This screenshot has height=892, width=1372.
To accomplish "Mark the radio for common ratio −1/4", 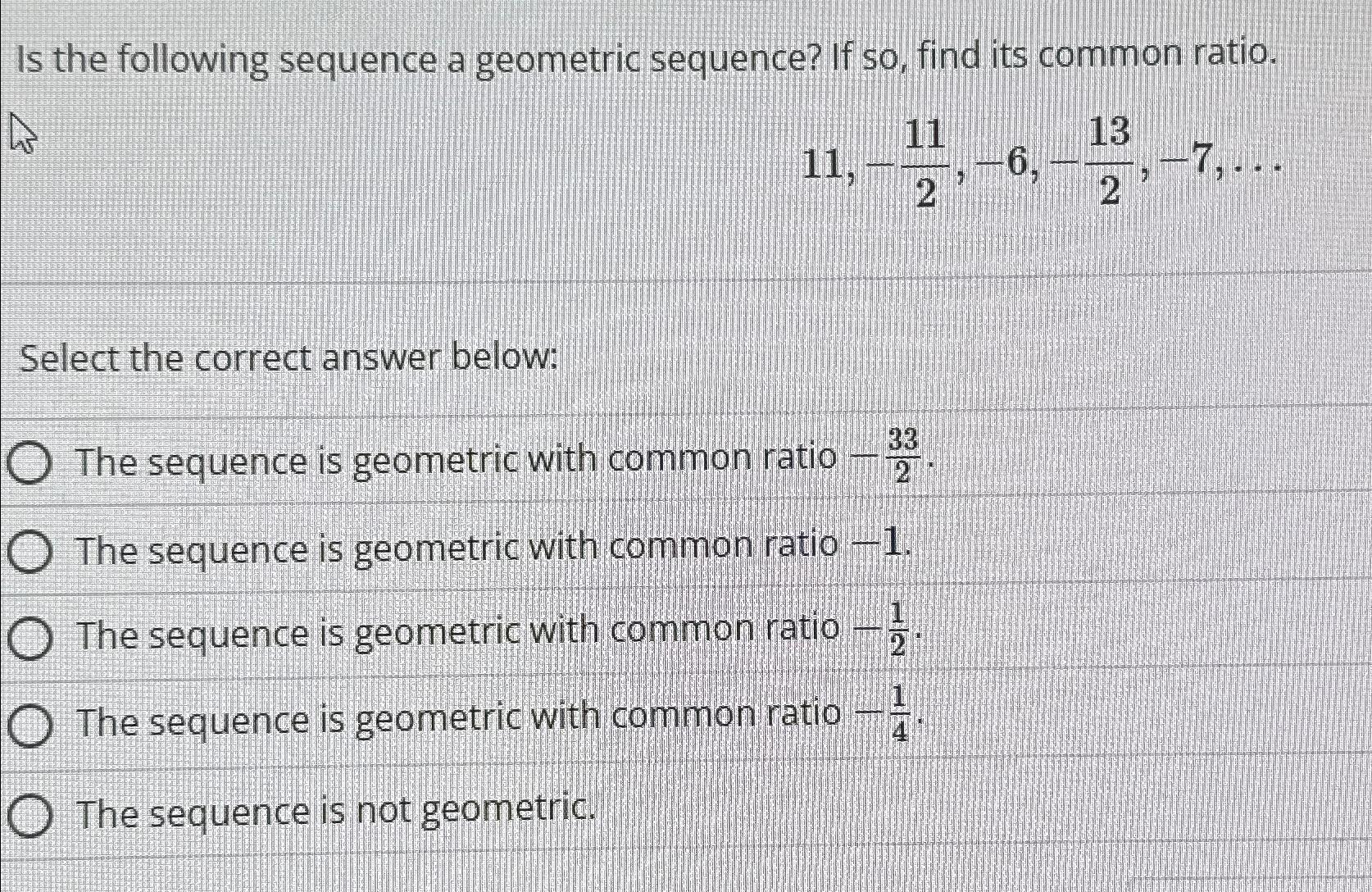I will pyautogui.click(x=31, y=727).
